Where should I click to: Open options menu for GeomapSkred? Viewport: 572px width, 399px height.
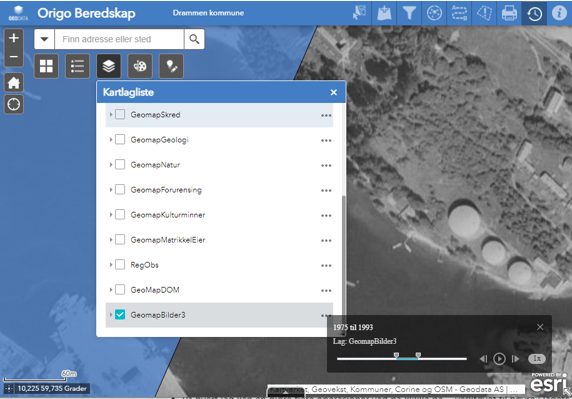pos(326,115)
